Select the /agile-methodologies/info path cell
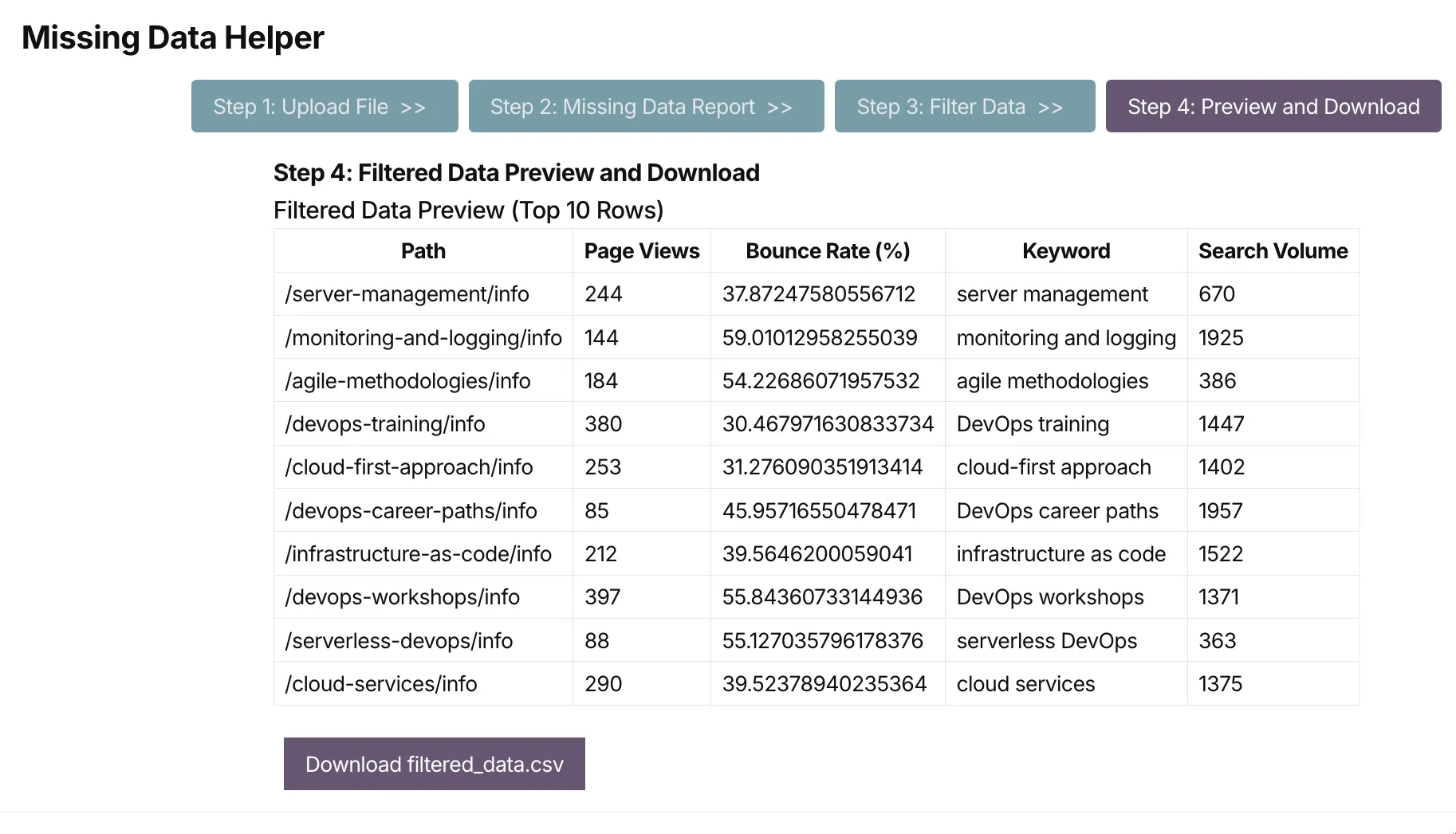The height and width of the screenshot is (834, 1456). [423, 380]
